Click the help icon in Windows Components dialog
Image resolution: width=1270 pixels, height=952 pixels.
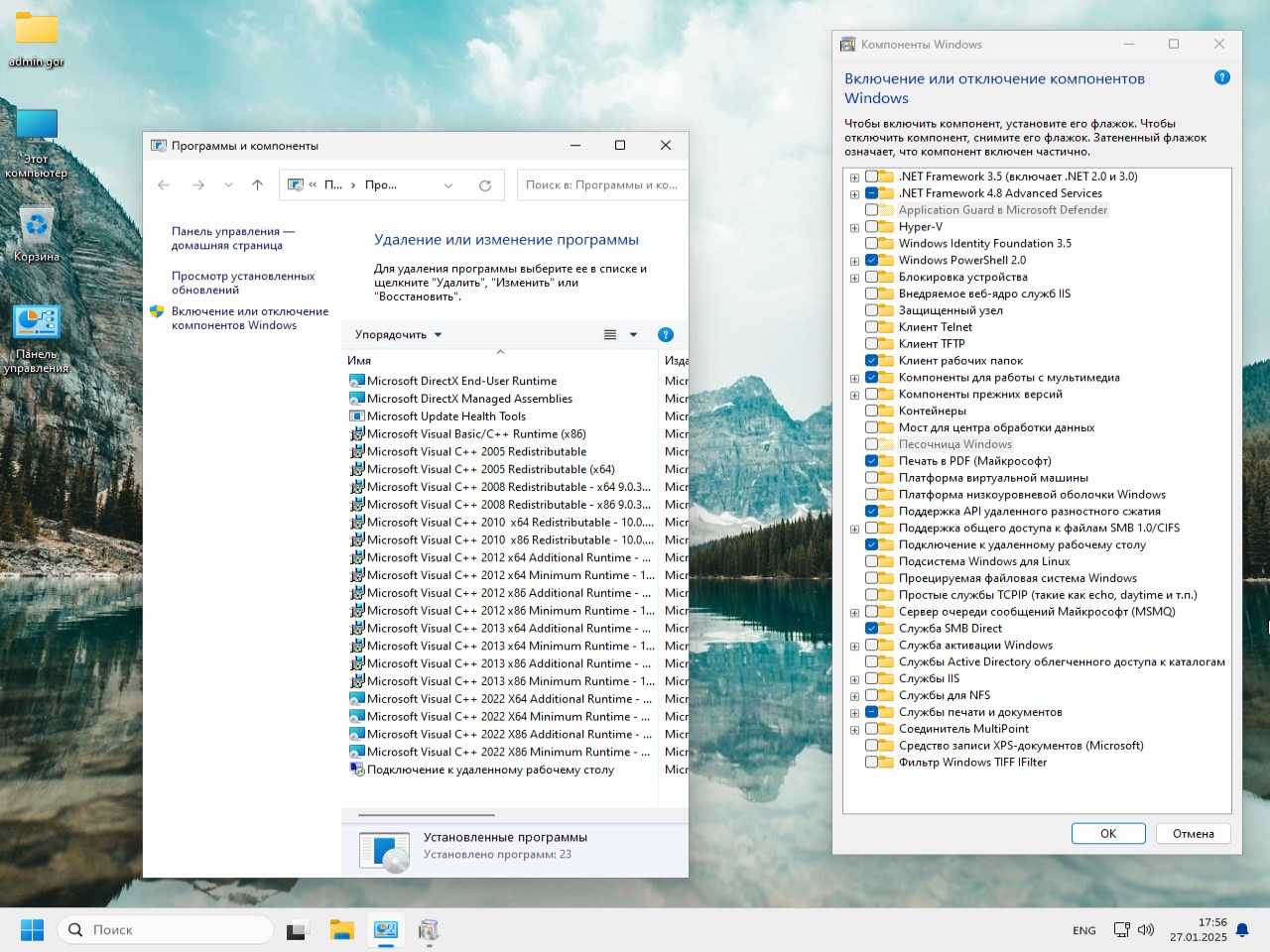1222,77
